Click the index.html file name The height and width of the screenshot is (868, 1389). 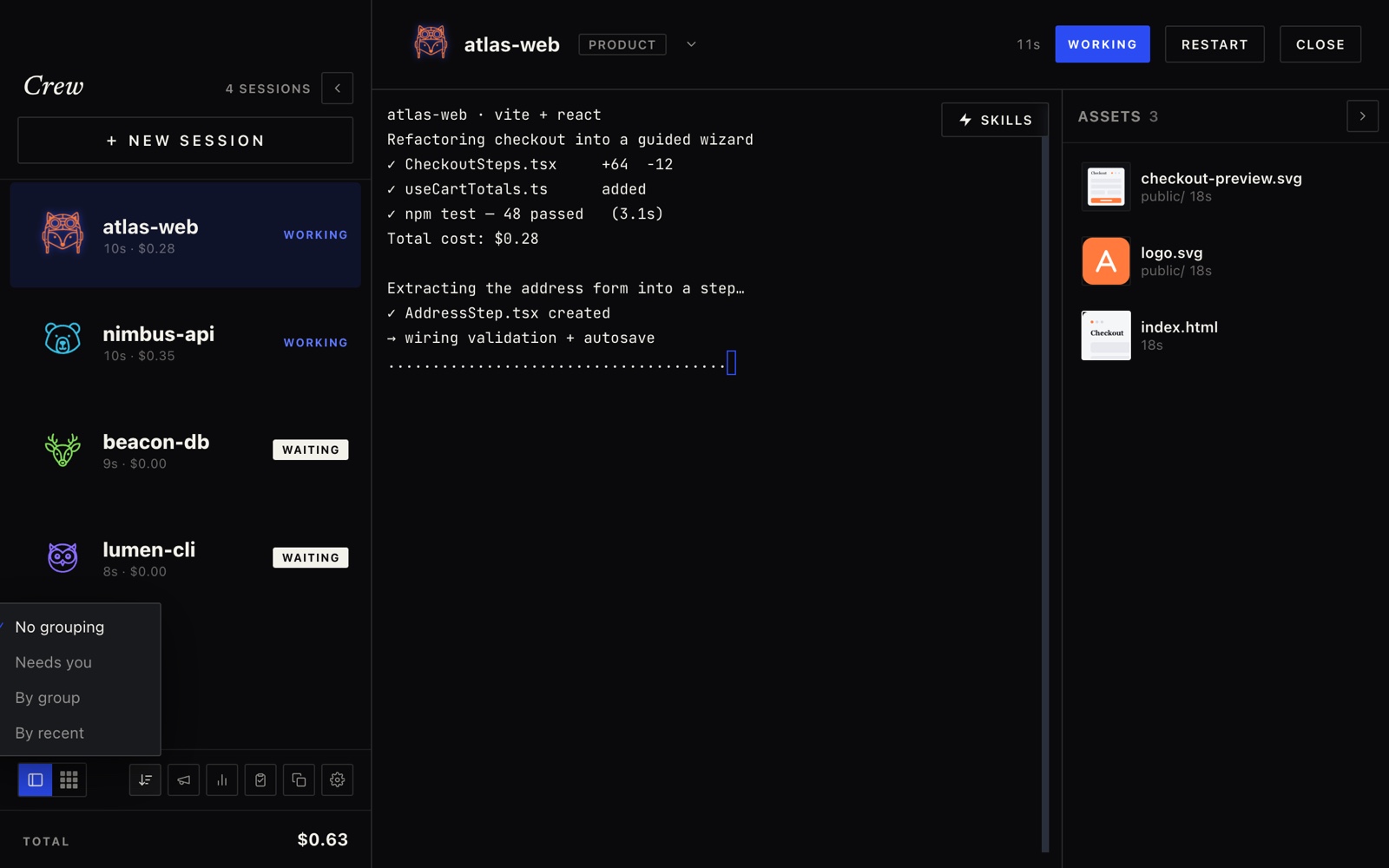[1179, 327]
